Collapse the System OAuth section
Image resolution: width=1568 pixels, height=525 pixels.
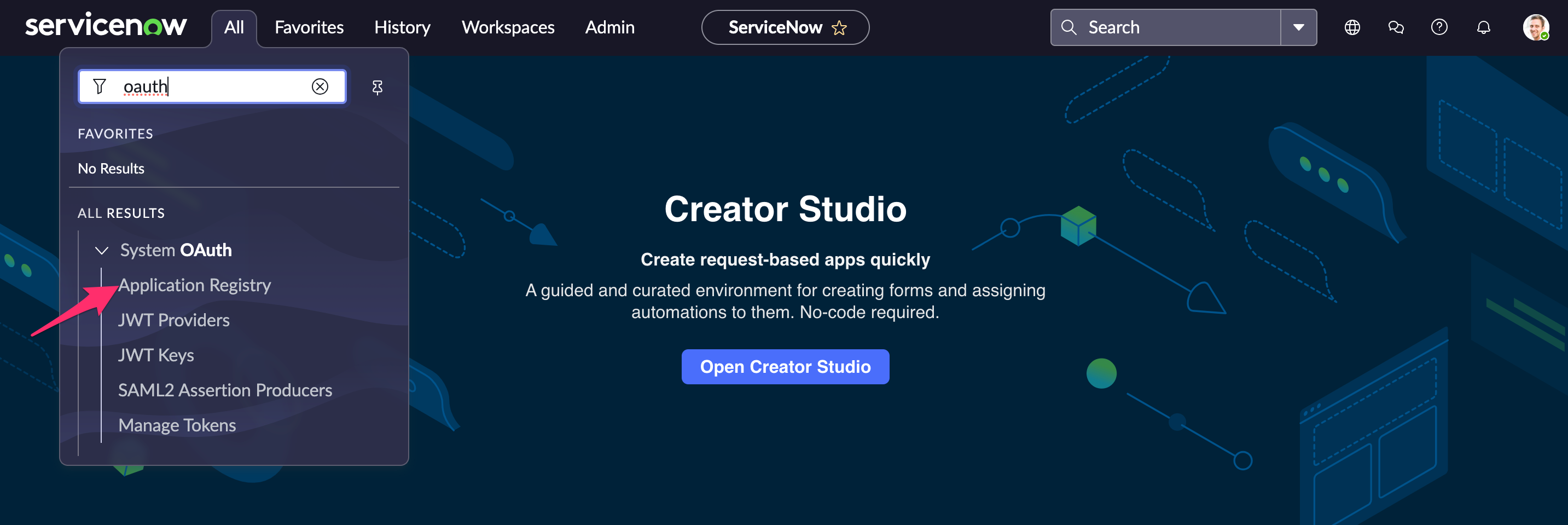[101, 250]
